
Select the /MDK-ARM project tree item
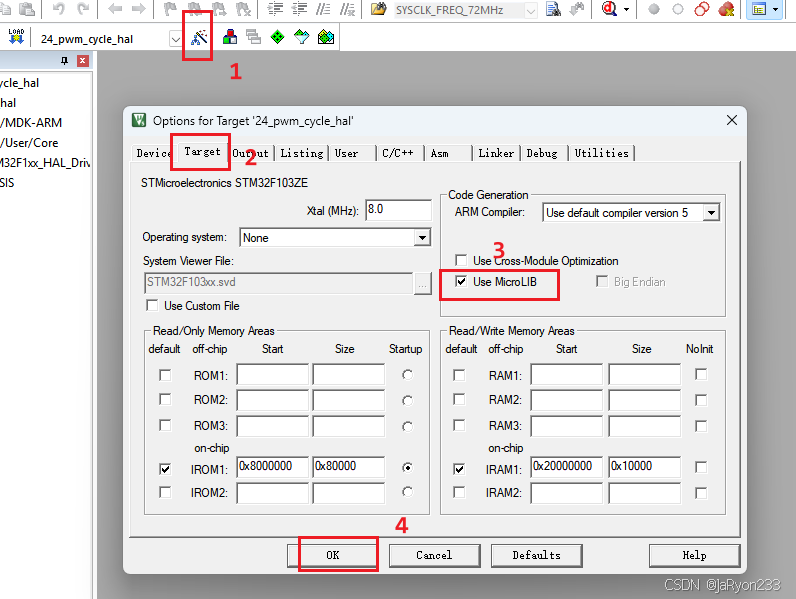[31, 123]
